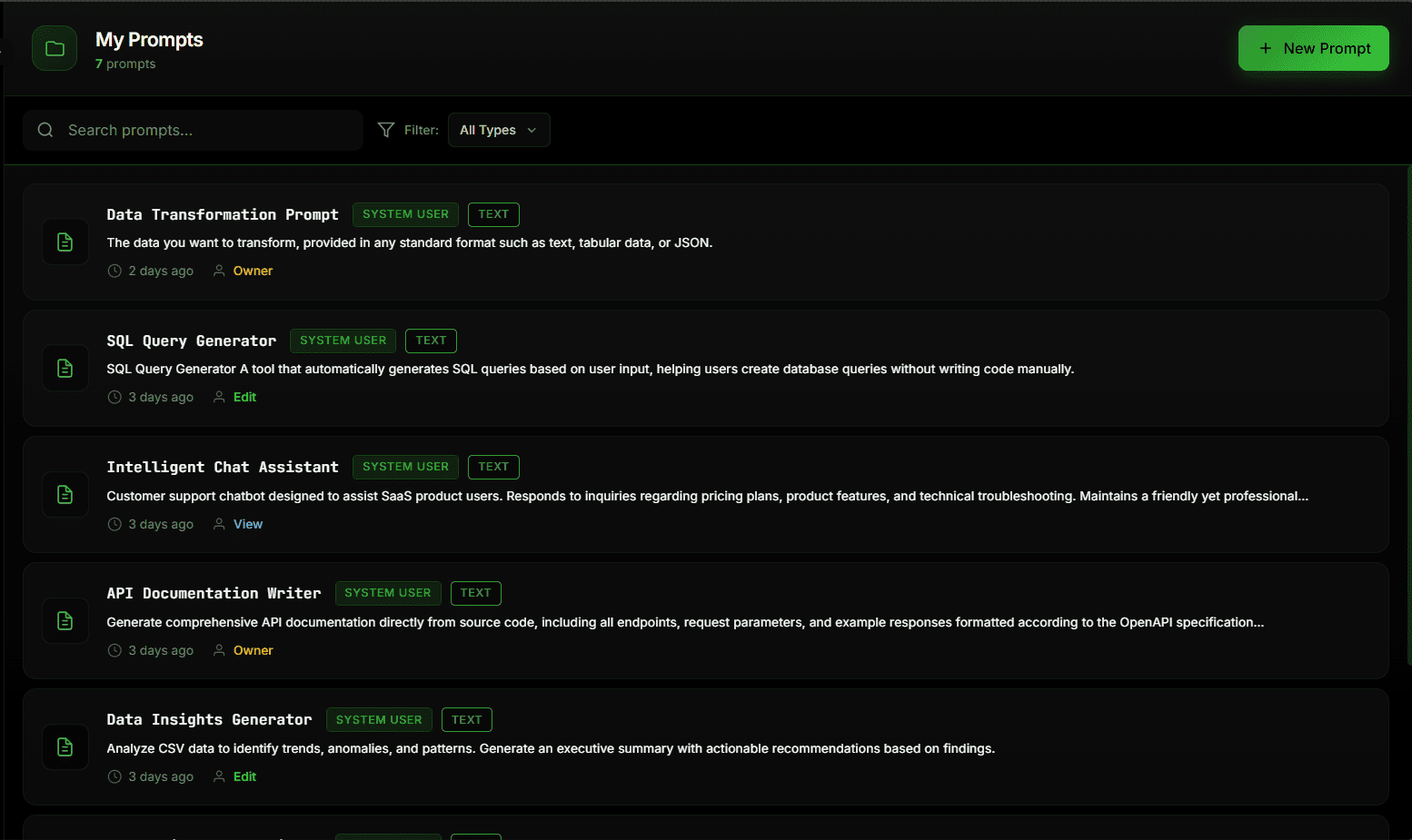Click TEXT badge on SQL Query Generator
This screenshot has height=840, width=1412.
tap(431, 341)
